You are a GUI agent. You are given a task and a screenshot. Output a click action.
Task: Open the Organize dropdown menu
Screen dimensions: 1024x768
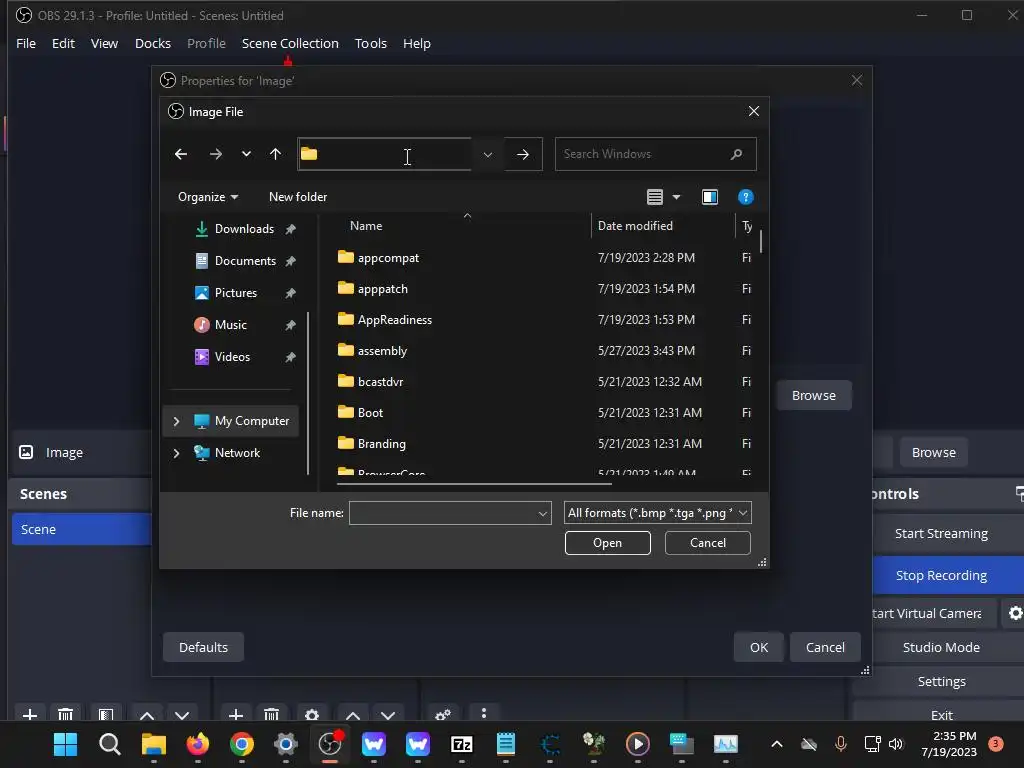[208, 197]
